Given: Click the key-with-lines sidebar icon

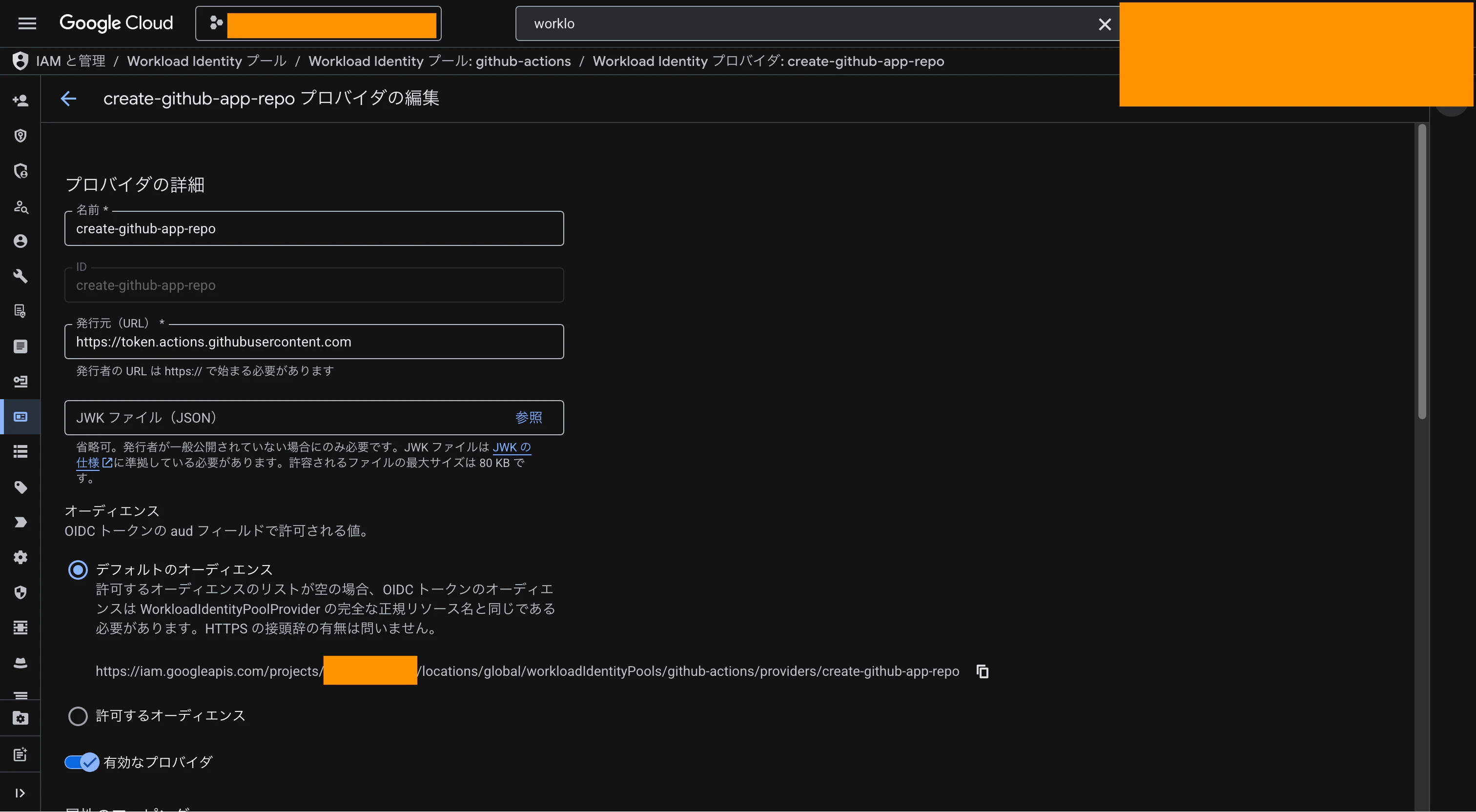Looking at the screenshot, I should pos(20,382).
